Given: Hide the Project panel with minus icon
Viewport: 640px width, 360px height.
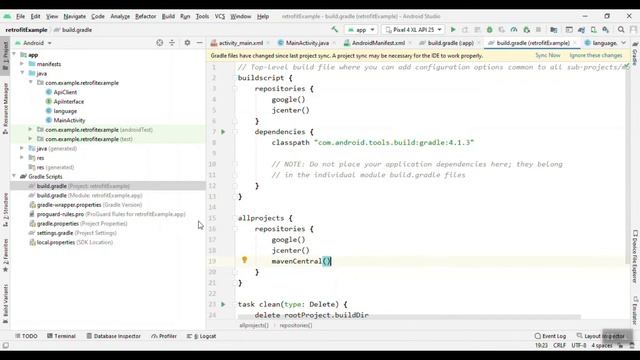Looking at the screenshot, I should point(199,42).
